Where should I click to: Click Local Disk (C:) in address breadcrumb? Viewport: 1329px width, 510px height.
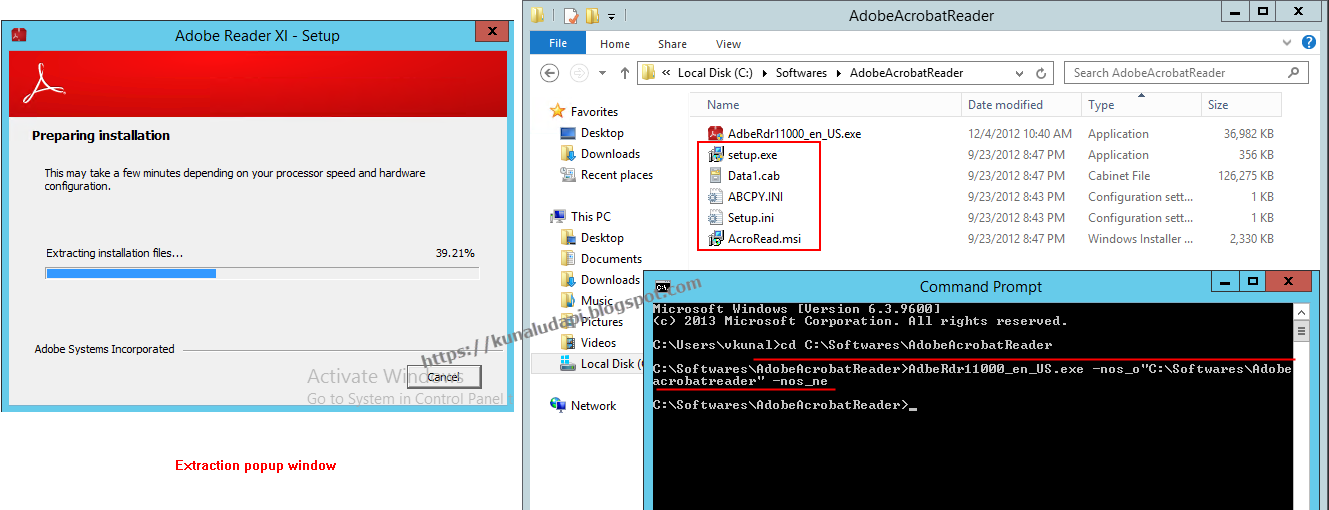[x=717, y=73]
